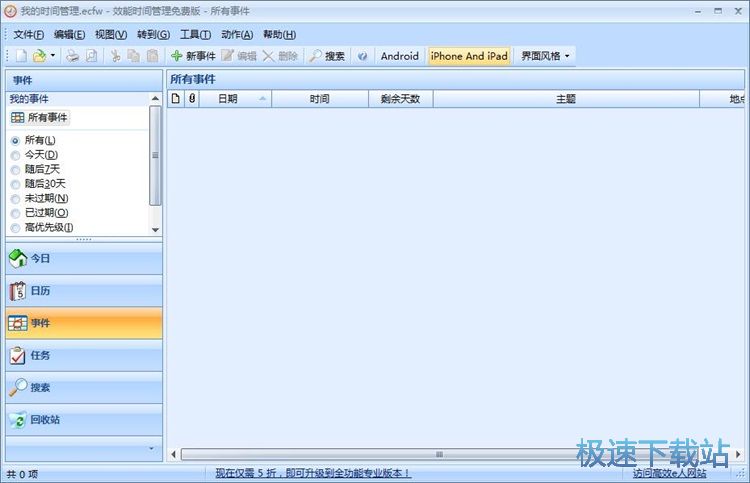The height and width of the screenshot is (483, 750).
Task: Sort by 日期 column header
Action: (235, 99)
